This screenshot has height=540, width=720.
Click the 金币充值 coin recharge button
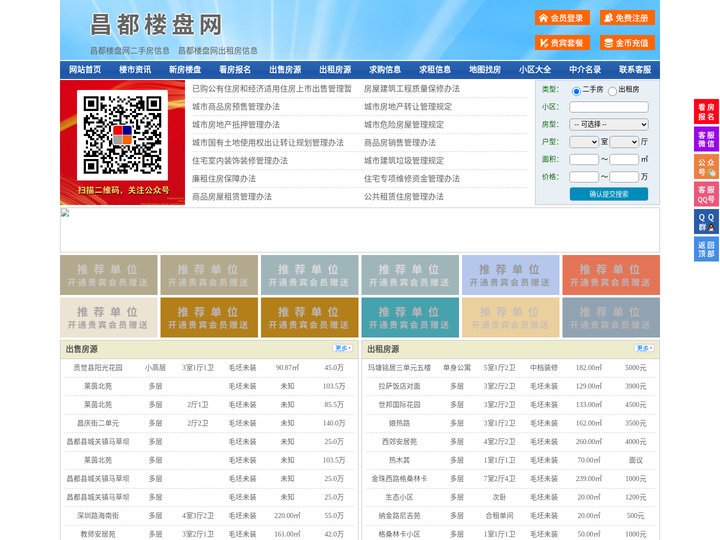(627, 43)
